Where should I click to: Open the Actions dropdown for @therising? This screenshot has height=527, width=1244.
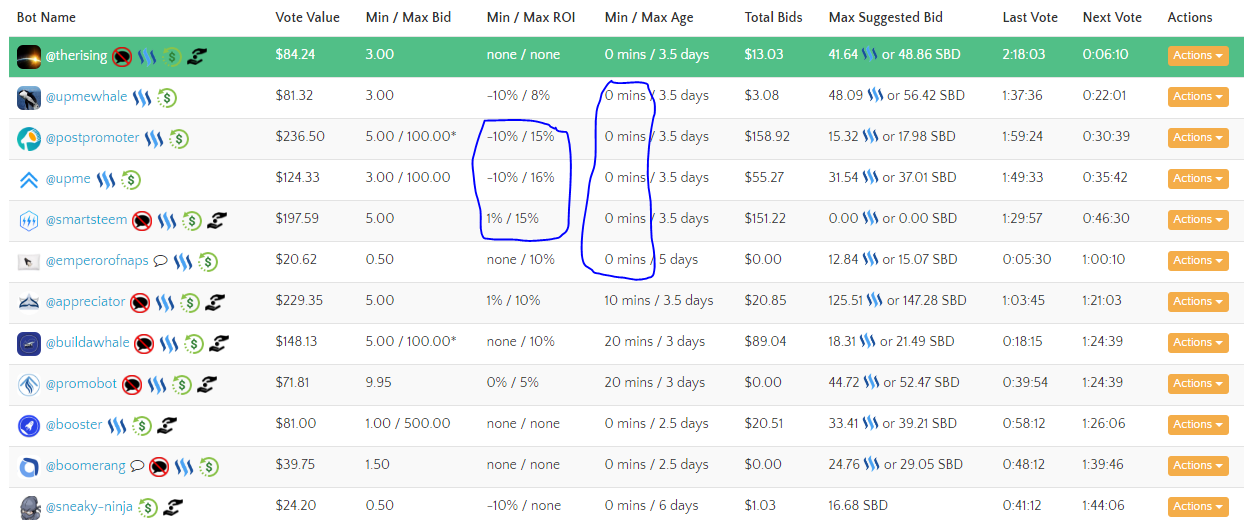pyautogui.click(x=1197, y=56)
